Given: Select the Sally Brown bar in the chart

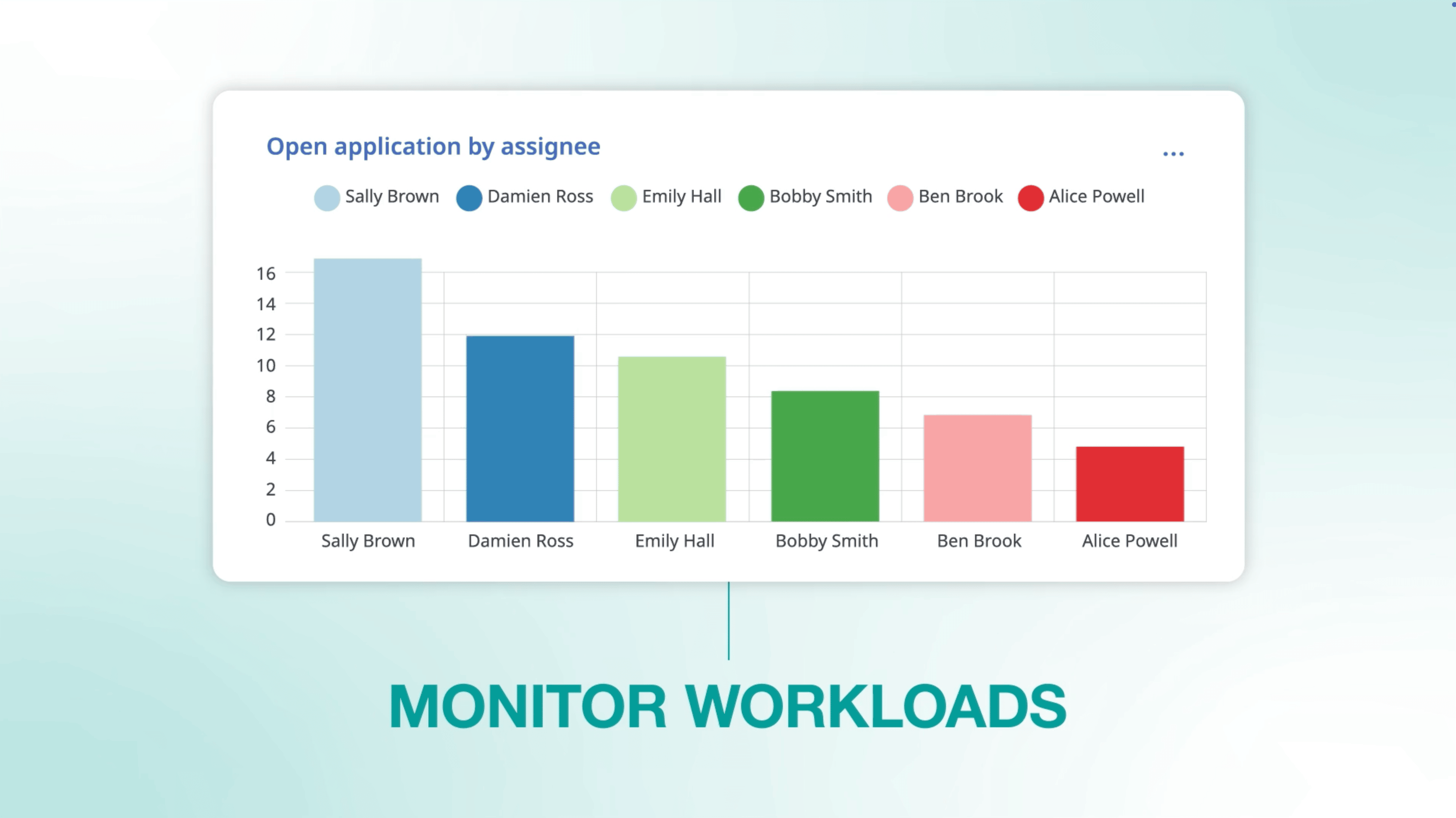Looking at the screenshot, I should [367, 390].
